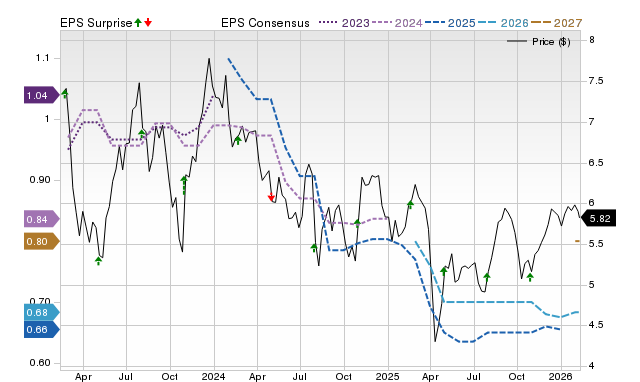Click the 2025 label on the time axis
The height and width of the screenshot is (382, 640).
click(x=387, y=376)
